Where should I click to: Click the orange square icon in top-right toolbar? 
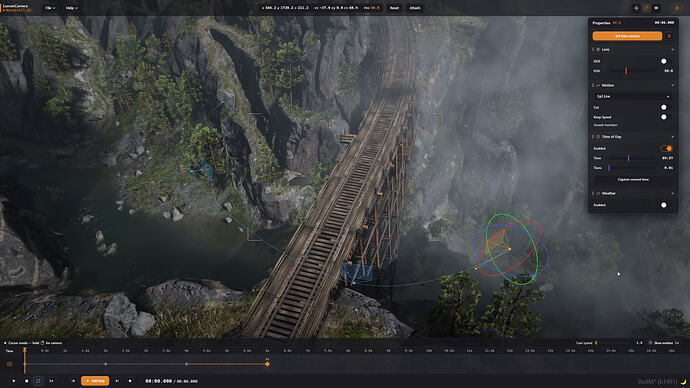coord(646,8)
